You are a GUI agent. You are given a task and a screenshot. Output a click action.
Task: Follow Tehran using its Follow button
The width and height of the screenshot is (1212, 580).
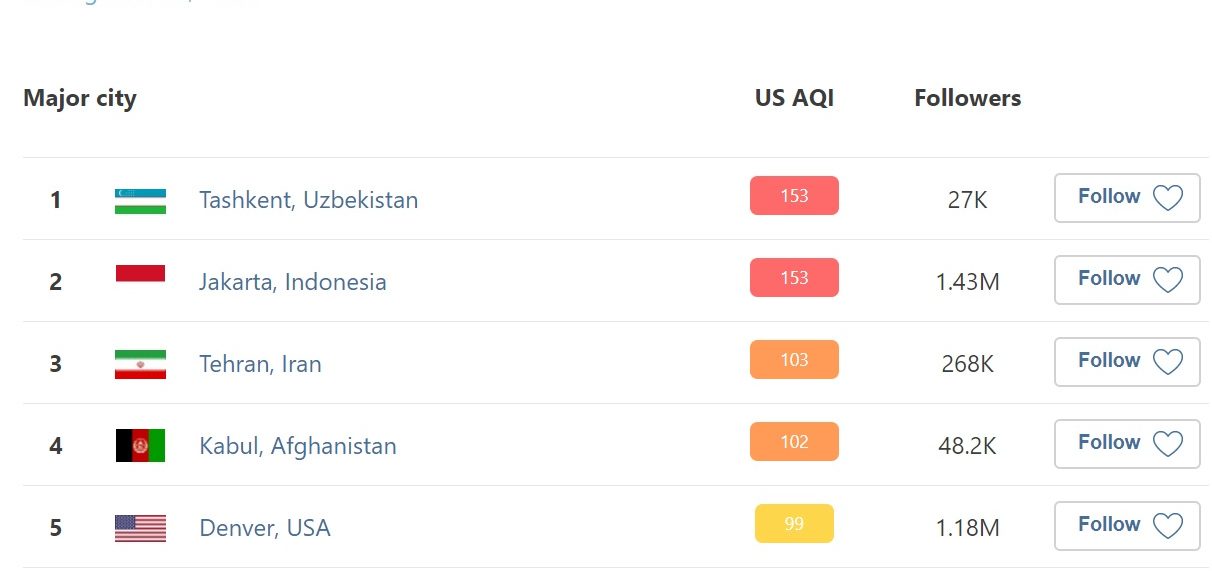1127,361
